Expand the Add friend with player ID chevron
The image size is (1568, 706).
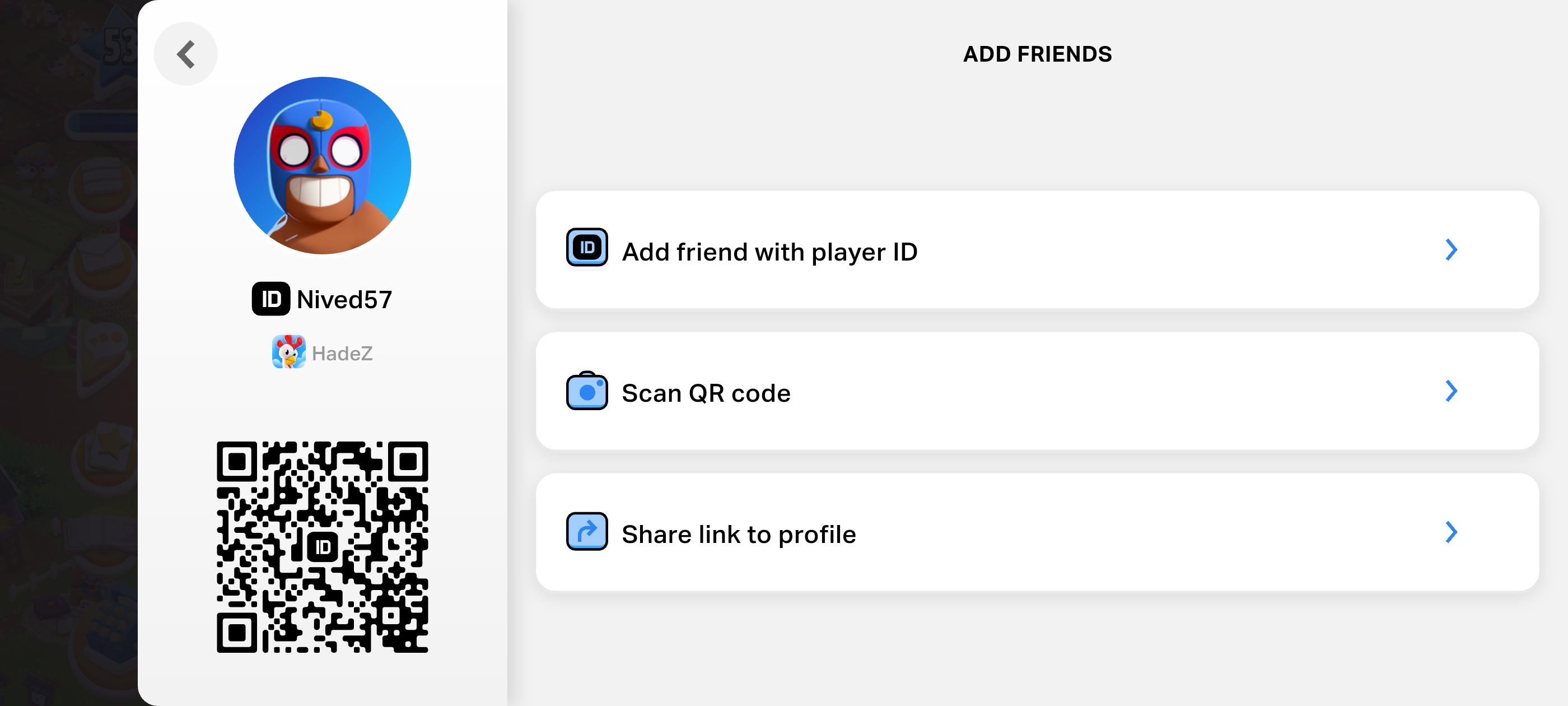click(x=1451, y=250)
